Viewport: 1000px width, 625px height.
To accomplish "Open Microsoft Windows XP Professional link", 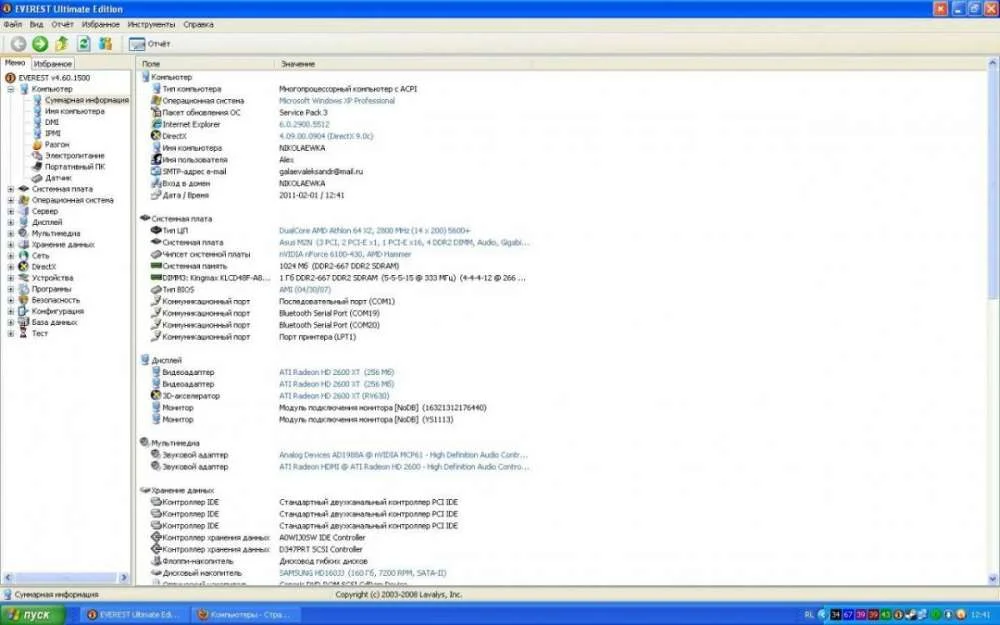I will [x=337, y=101].
